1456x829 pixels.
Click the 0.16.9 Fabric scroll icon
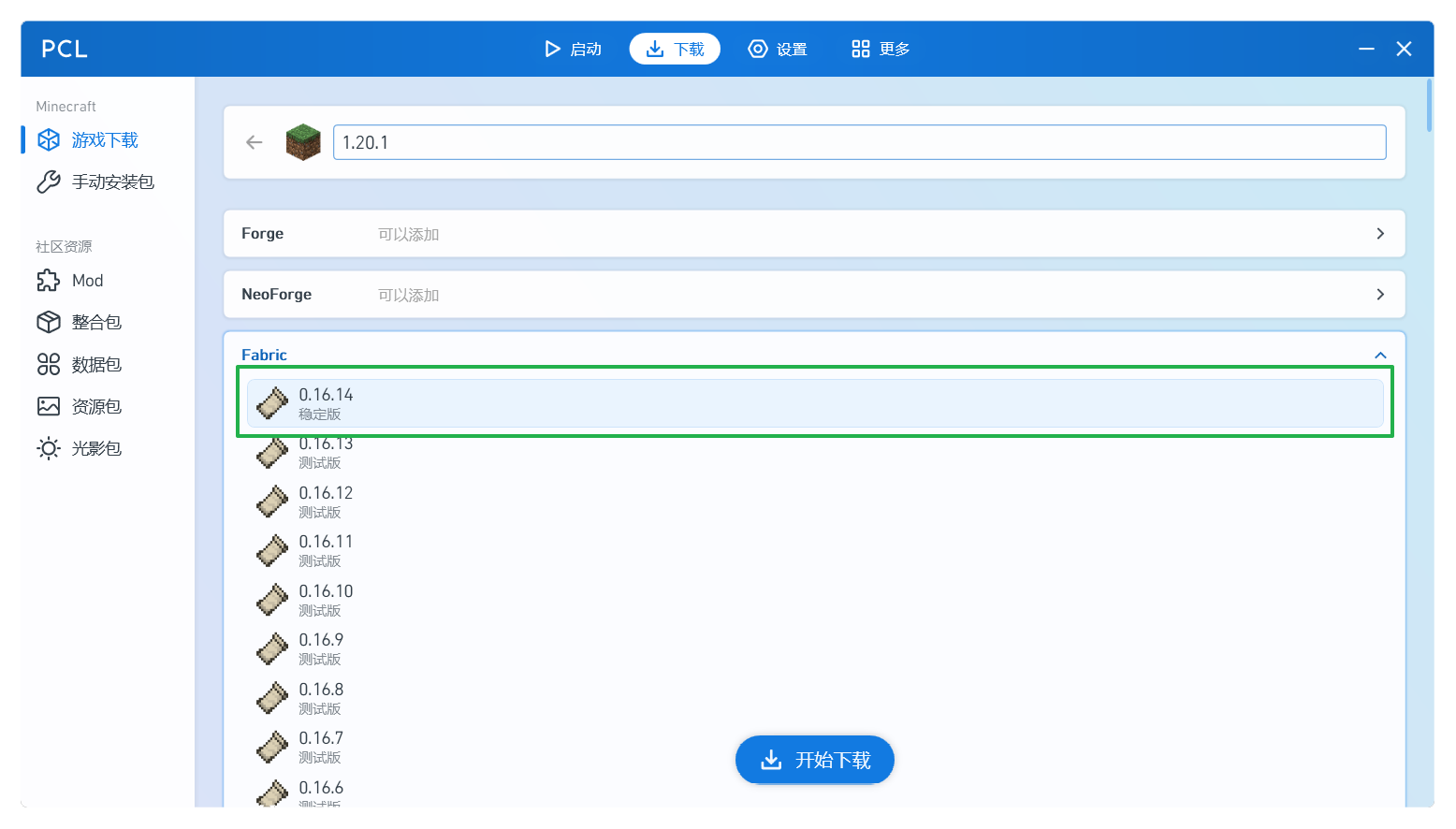[272, 648]
